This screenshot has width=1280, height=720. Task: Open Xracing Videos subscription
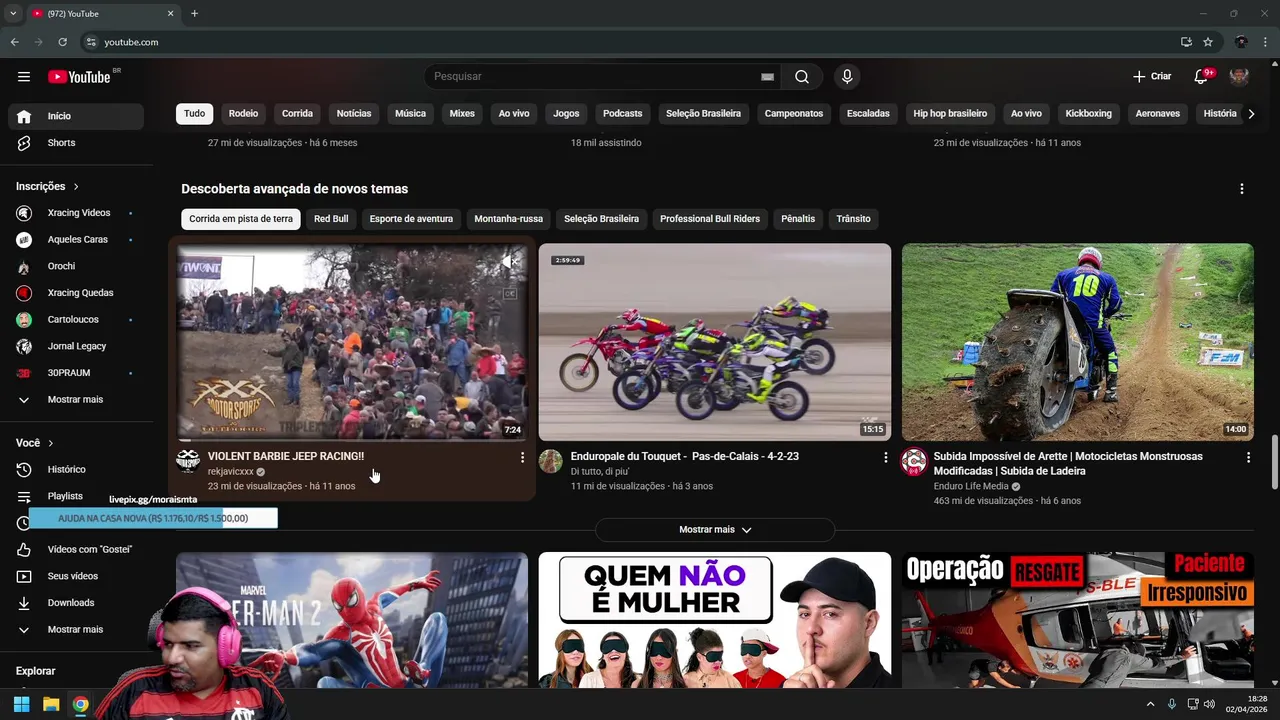[76, 213]
